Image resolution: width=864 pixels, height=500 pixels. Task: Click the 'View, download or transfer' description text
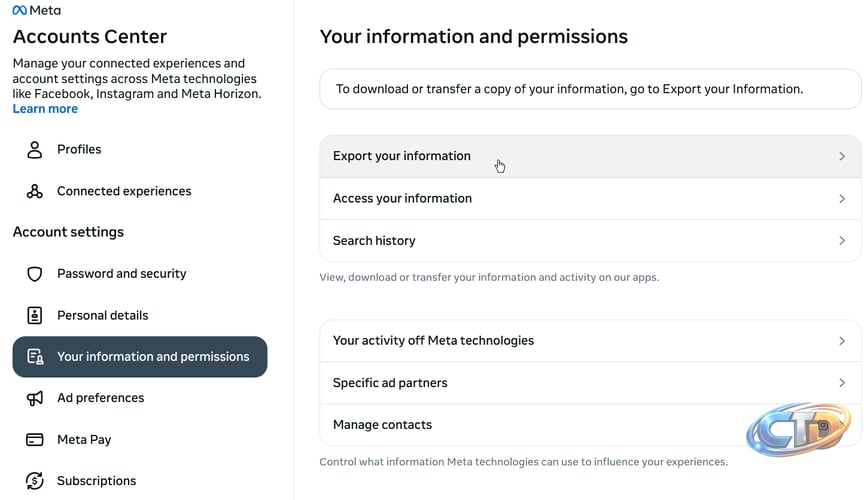point(489,277)
